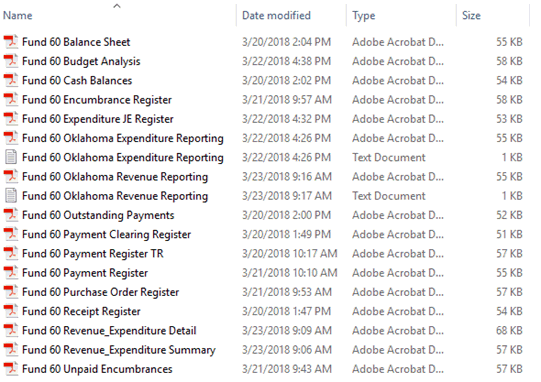Select the file name Fund 60 Balance Sheet
Image resolution: width=541 pixels, height=382 pixels.
click(76, 42)
